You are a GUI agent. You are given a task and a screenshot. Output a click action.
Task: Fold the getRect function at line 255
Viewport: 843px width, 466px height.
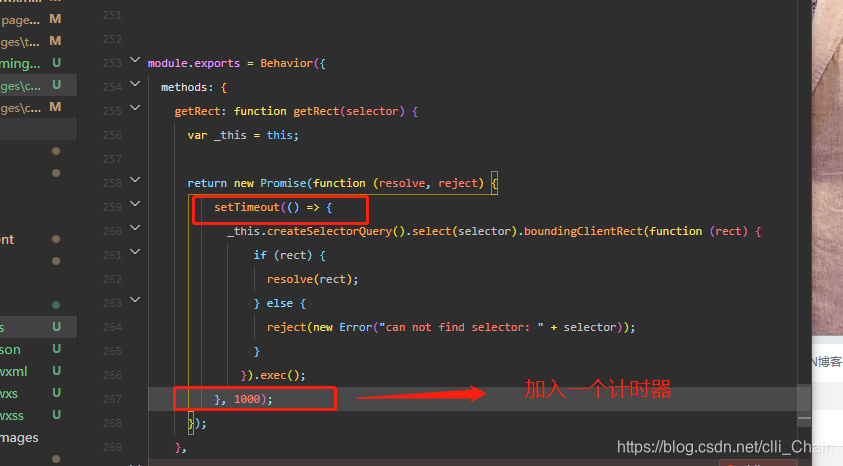135,107
